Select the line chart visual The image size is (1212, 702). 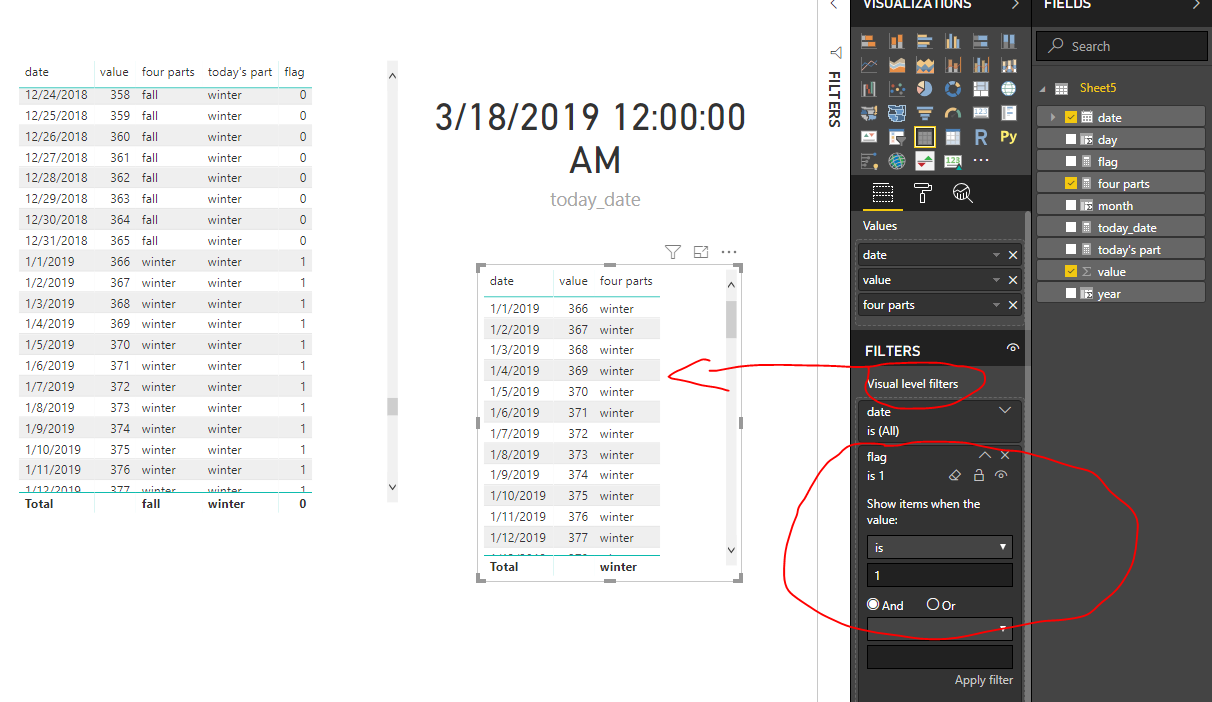[x=869, y=65]
